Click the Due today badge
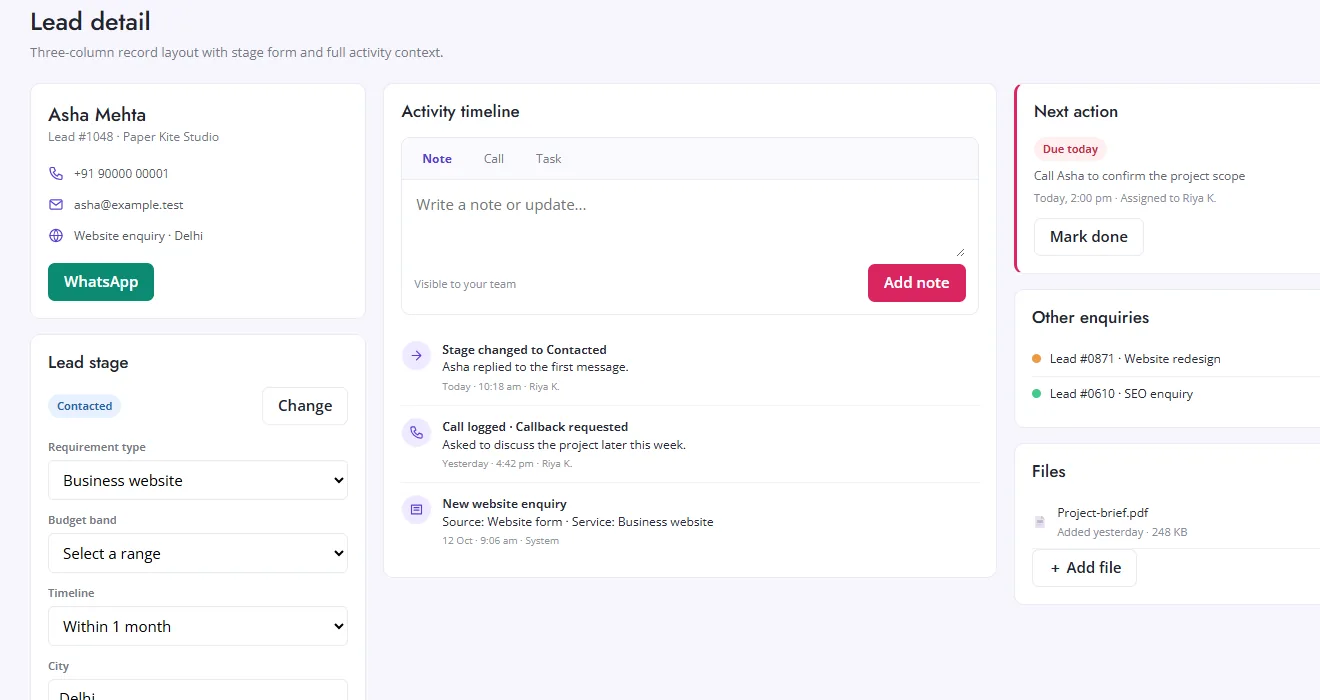 1070,149
